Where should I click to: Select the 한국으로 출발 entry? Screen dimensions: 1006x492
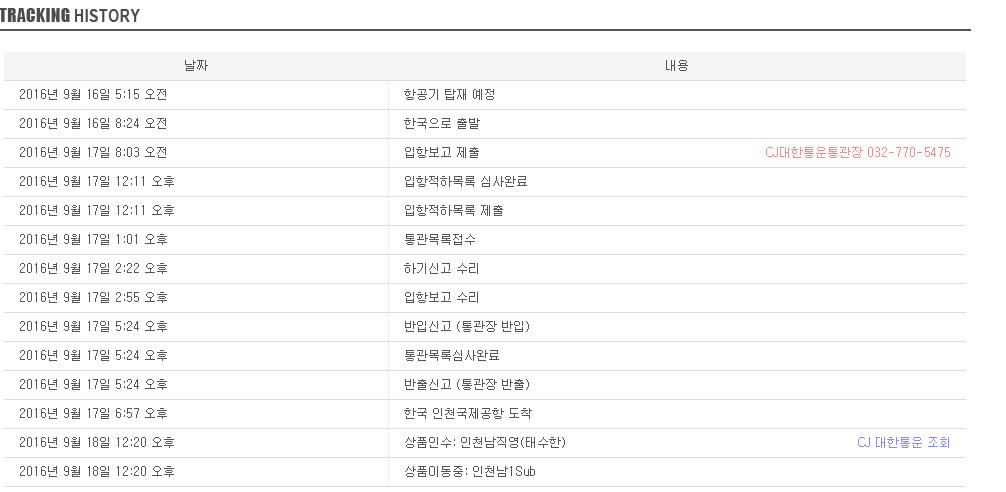tap(441, 124)
